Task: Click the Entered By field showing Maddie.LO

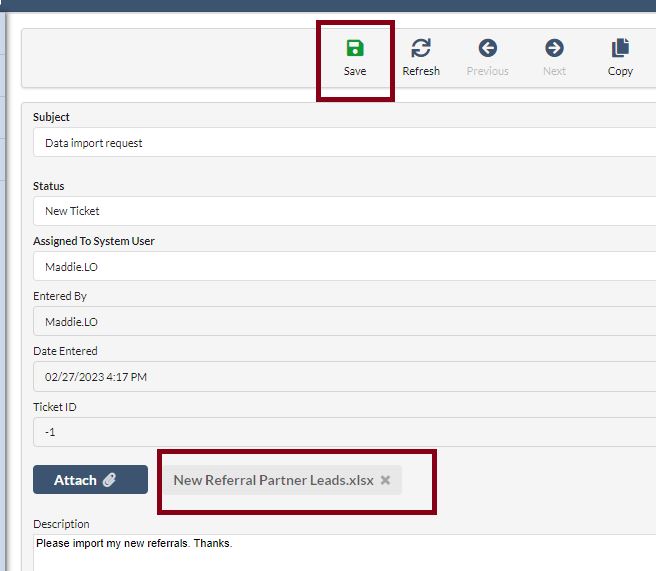Action: pyautogui.click(x=340, y=322)
